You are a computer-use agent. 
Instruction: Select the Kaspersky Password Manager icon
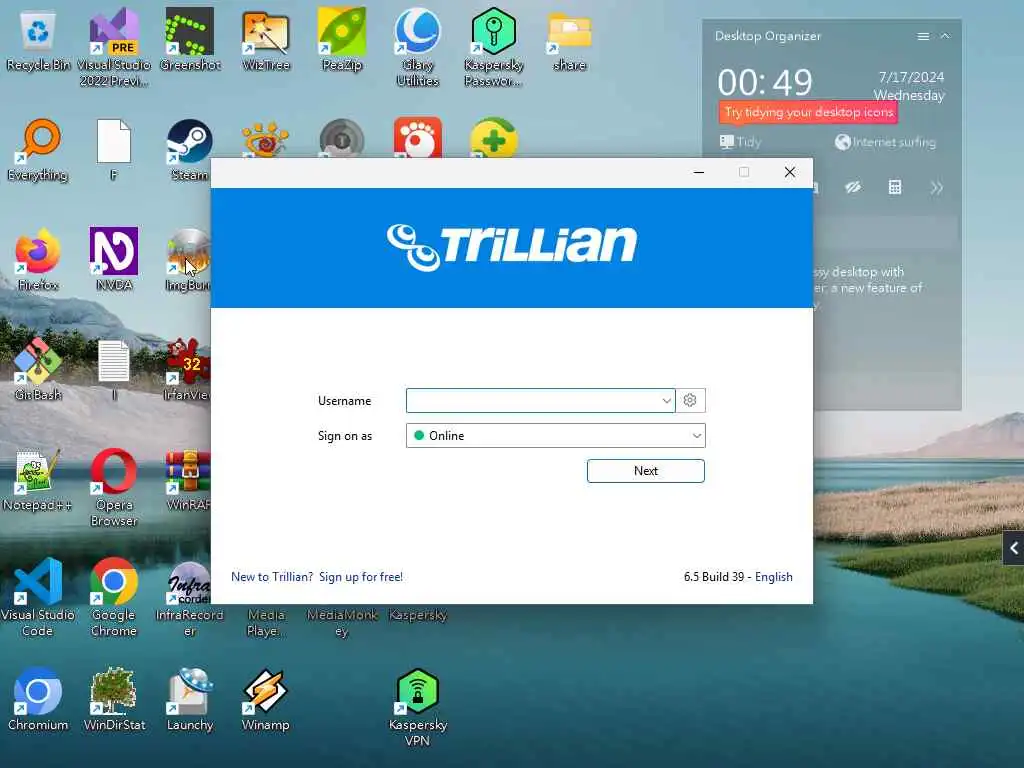(x=494, y=48)
